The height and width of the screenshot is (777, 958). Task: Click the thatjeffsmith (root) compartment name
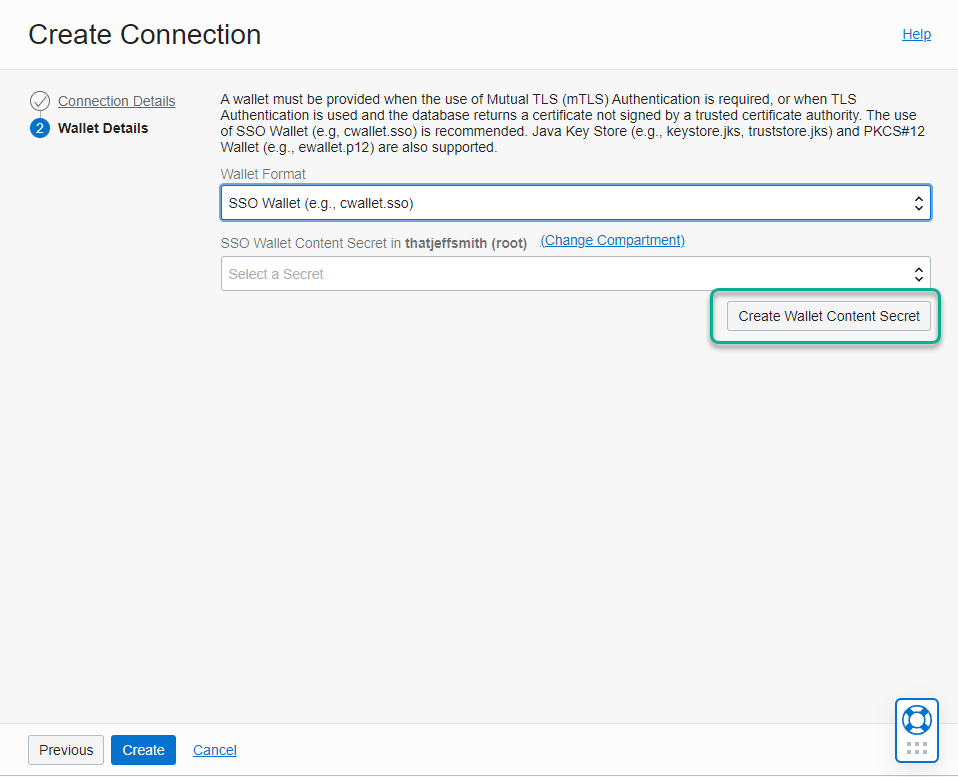pyautogui.click(x=466, y=243)
